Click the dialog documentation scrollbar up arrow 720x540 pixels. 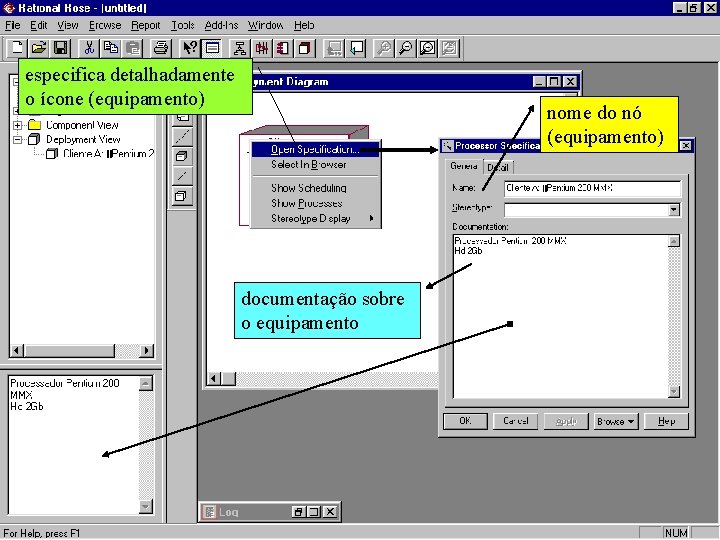click(674, 241)
